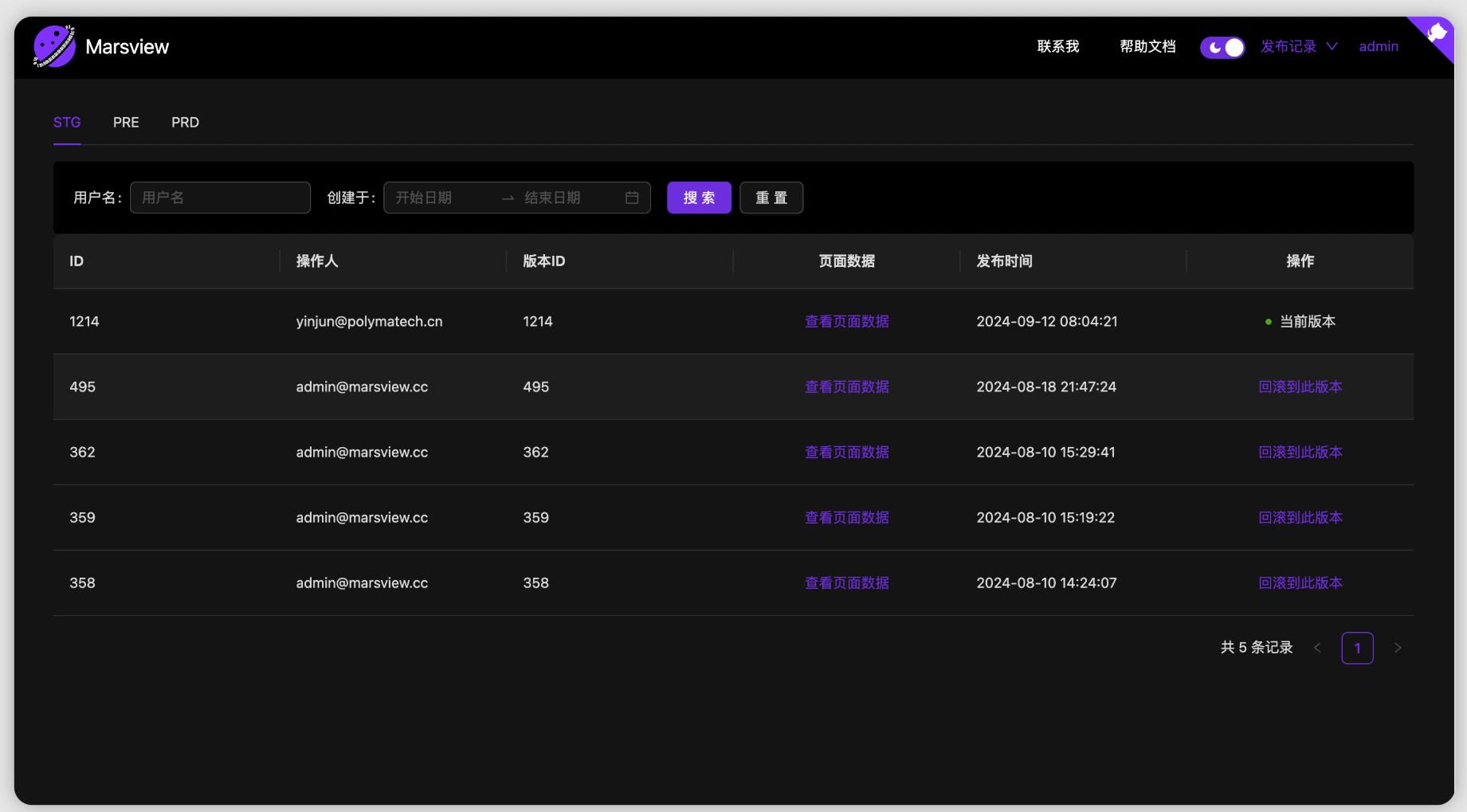Screen dimensions: 1467x812
Task: Click publish time 2024-08-18 21:47:24
Action: [x=1046, y=386]
